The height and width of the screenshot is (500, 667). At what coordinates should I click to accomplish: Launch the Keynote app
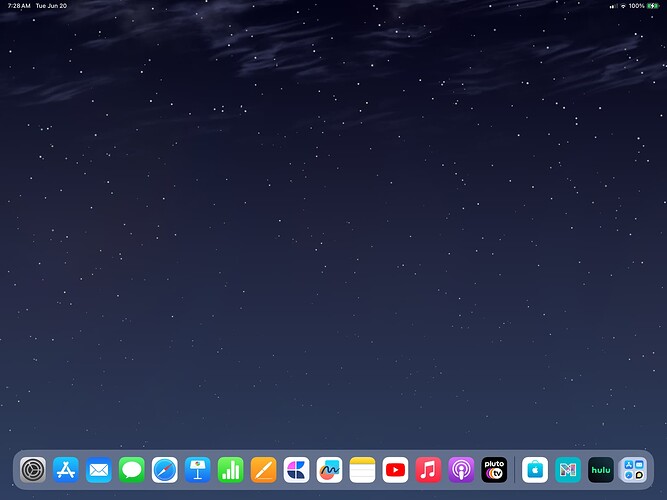click(198, 469)
